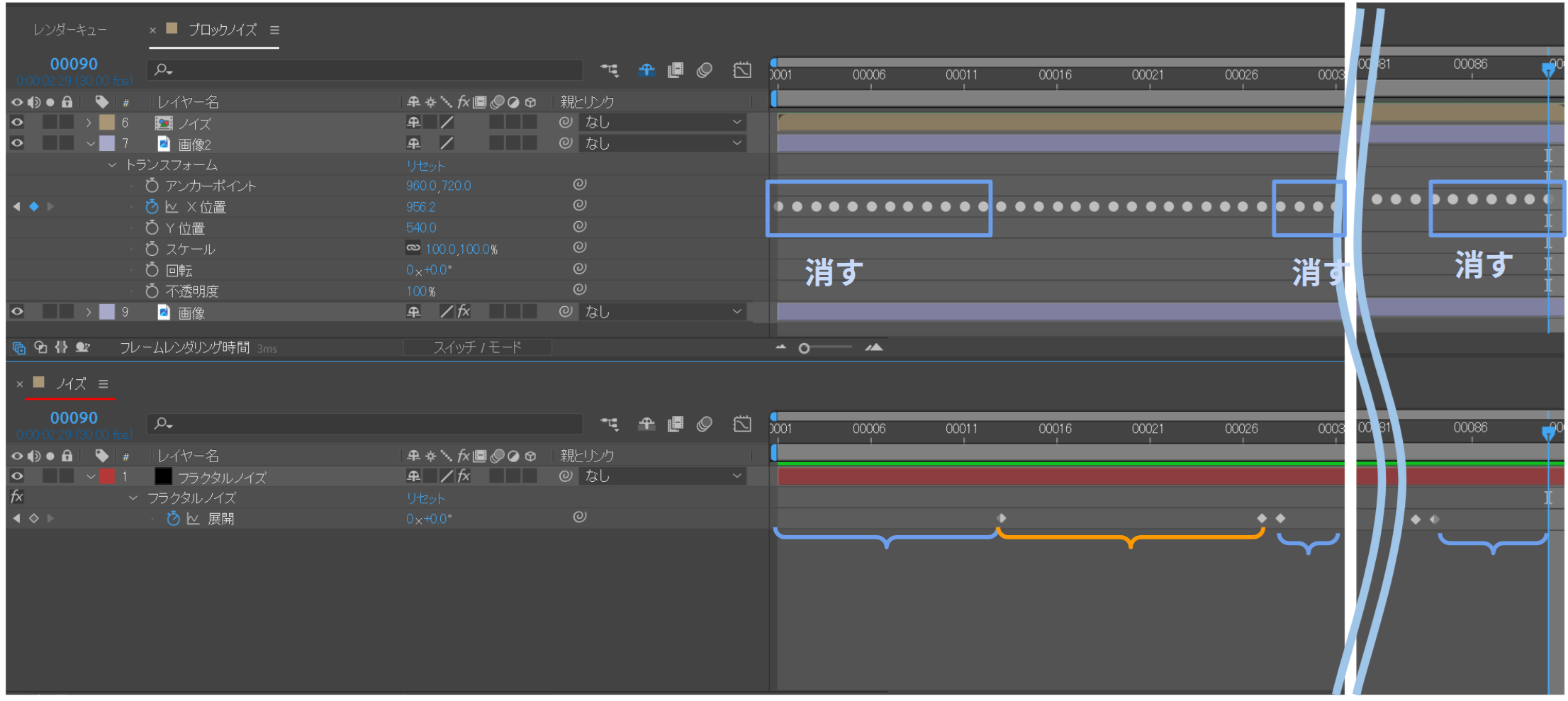Hide the ノイズ layer with eye icon

point(17,123)
